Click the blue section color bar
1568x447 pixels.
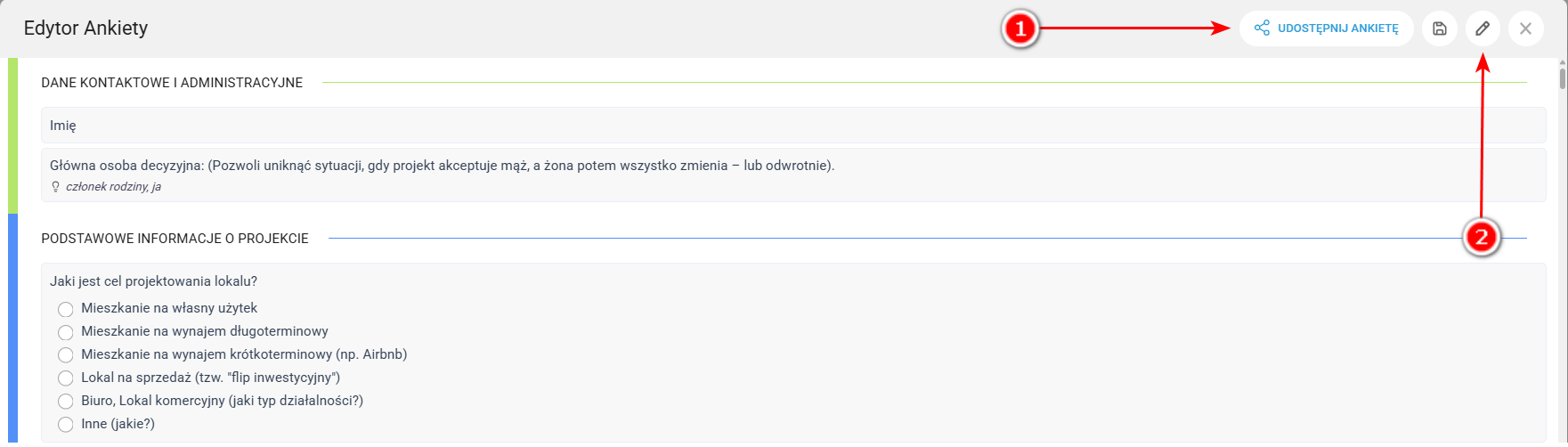click(12, 328)
